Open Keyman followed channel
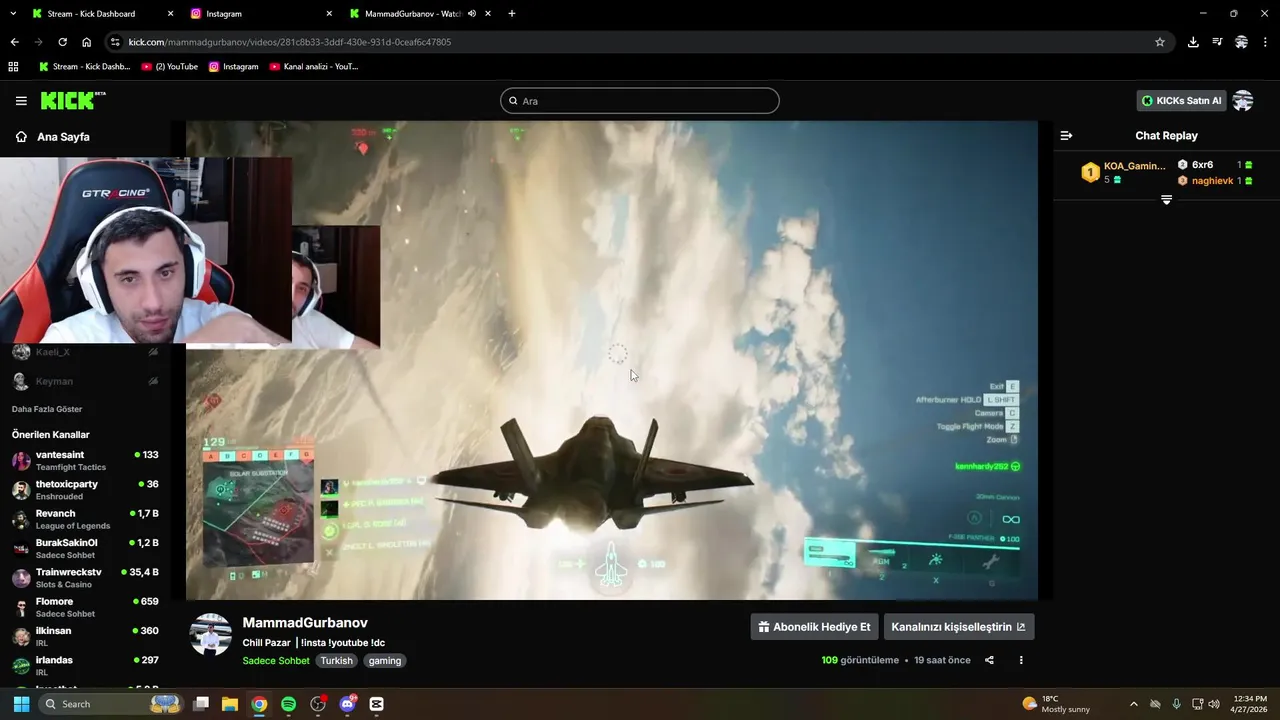 point(85,381)
